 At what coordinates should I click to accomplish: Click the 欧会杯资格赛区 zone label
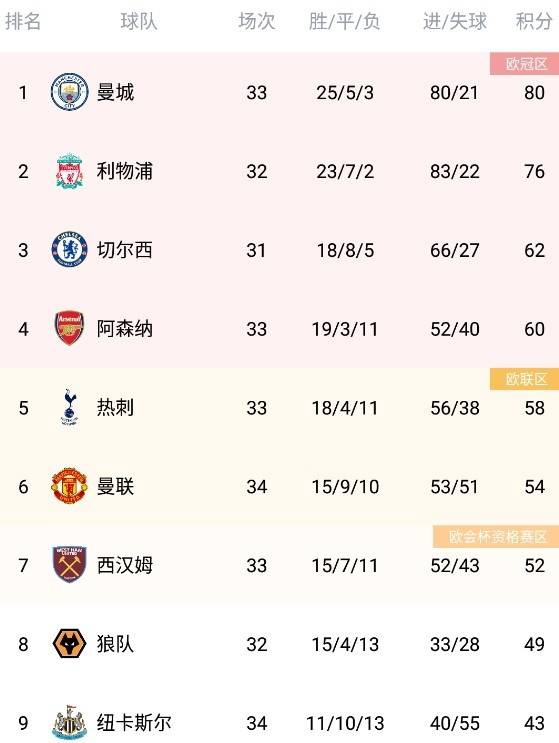click(x=496, y=536)
